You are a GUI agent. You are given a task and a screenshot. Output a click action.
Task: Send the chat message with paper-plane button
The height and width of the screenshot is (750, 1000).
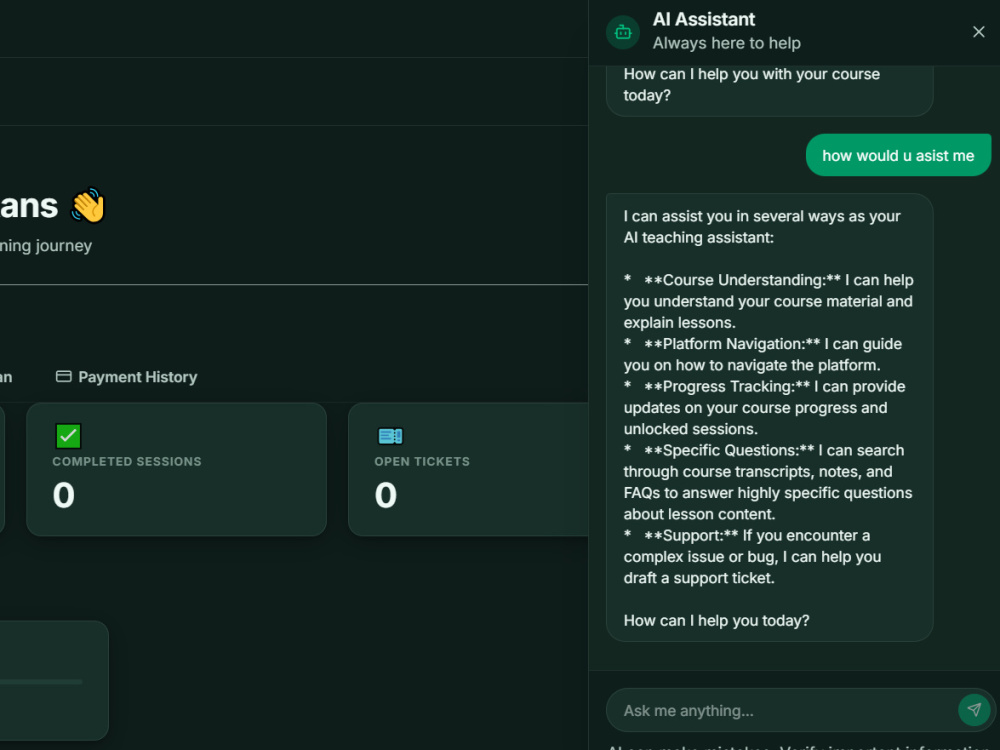point(974,709)
